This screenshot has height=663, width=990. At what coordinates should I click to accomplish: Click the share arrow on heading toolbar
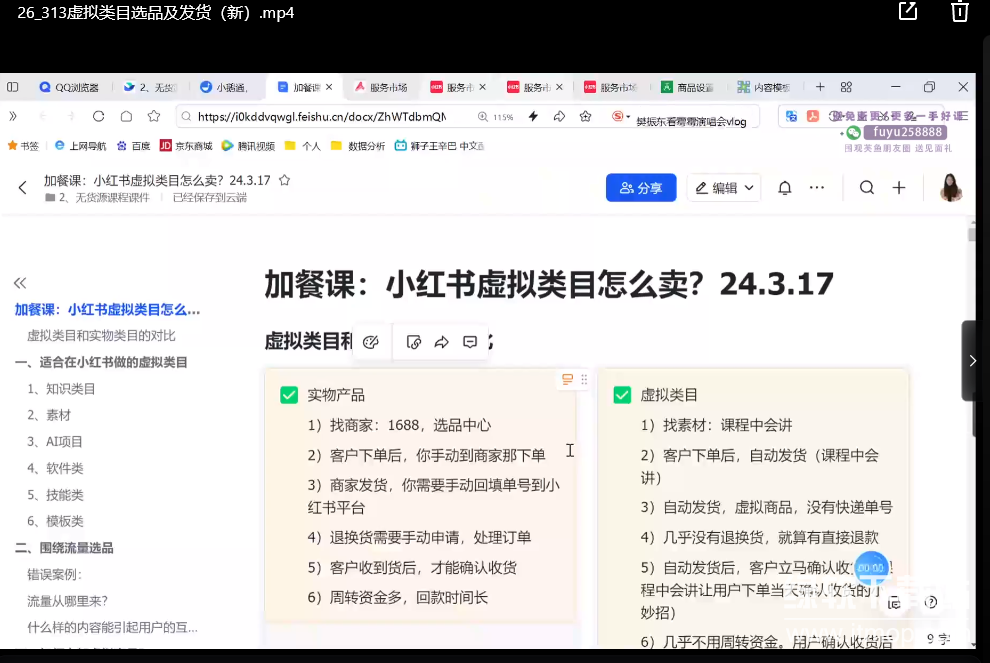tap(441, 342)
